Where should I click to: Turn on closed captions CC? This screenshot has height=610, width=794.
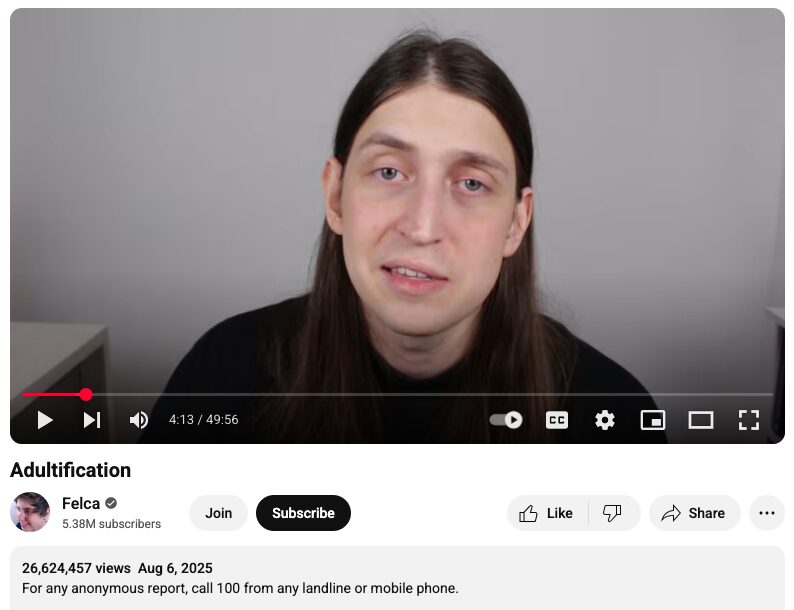(557, 420)
